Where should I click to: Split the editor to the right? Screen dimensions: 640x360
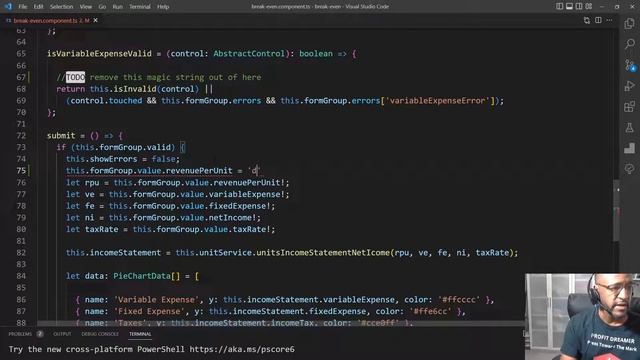(x=598, y=20)
